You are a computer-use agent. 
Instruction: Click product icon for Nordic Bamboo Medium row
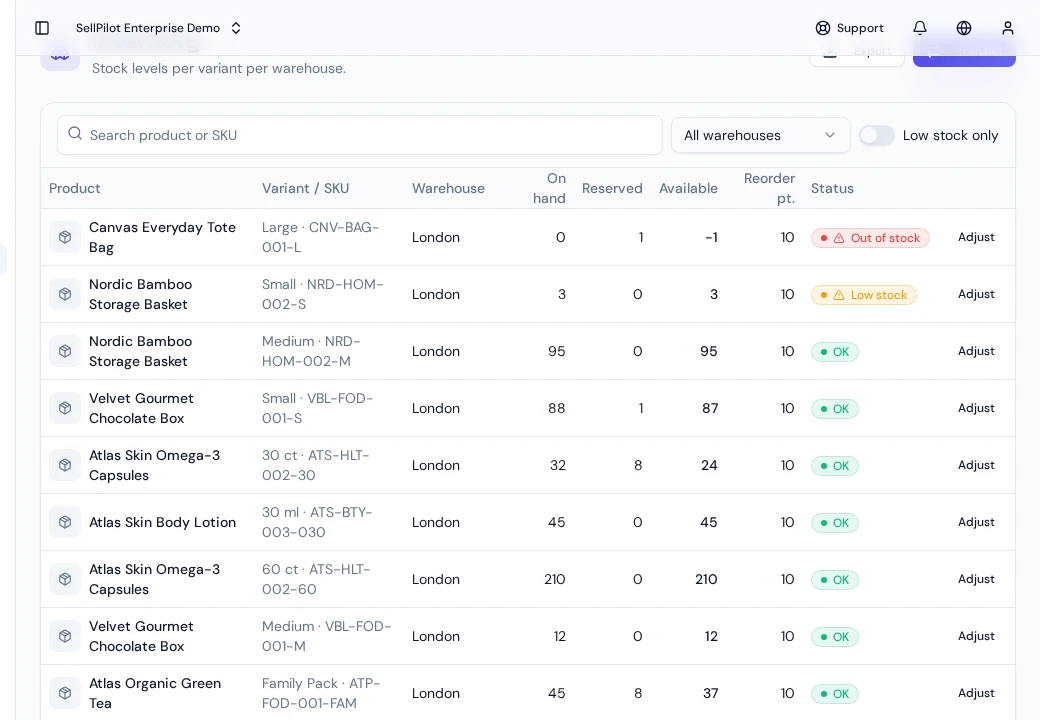pyautogui.click(x=65, y=351)
